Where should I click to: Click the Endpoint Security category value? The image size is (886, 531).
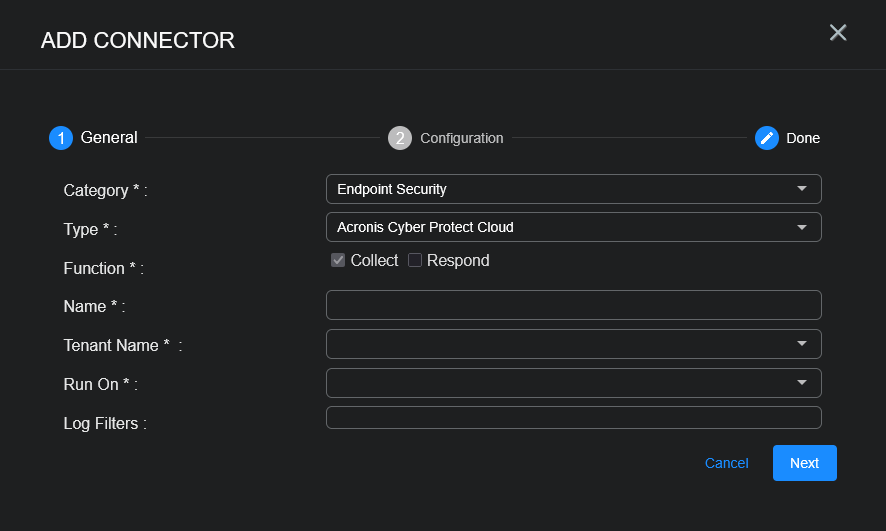tap(392, 189)
